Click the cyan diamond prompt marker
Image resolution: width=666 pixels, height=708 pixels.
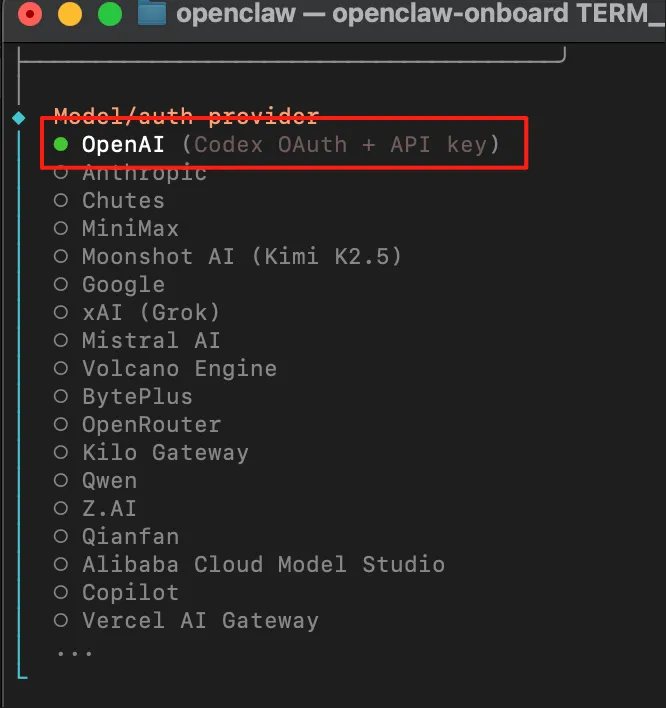coord(18,118)
